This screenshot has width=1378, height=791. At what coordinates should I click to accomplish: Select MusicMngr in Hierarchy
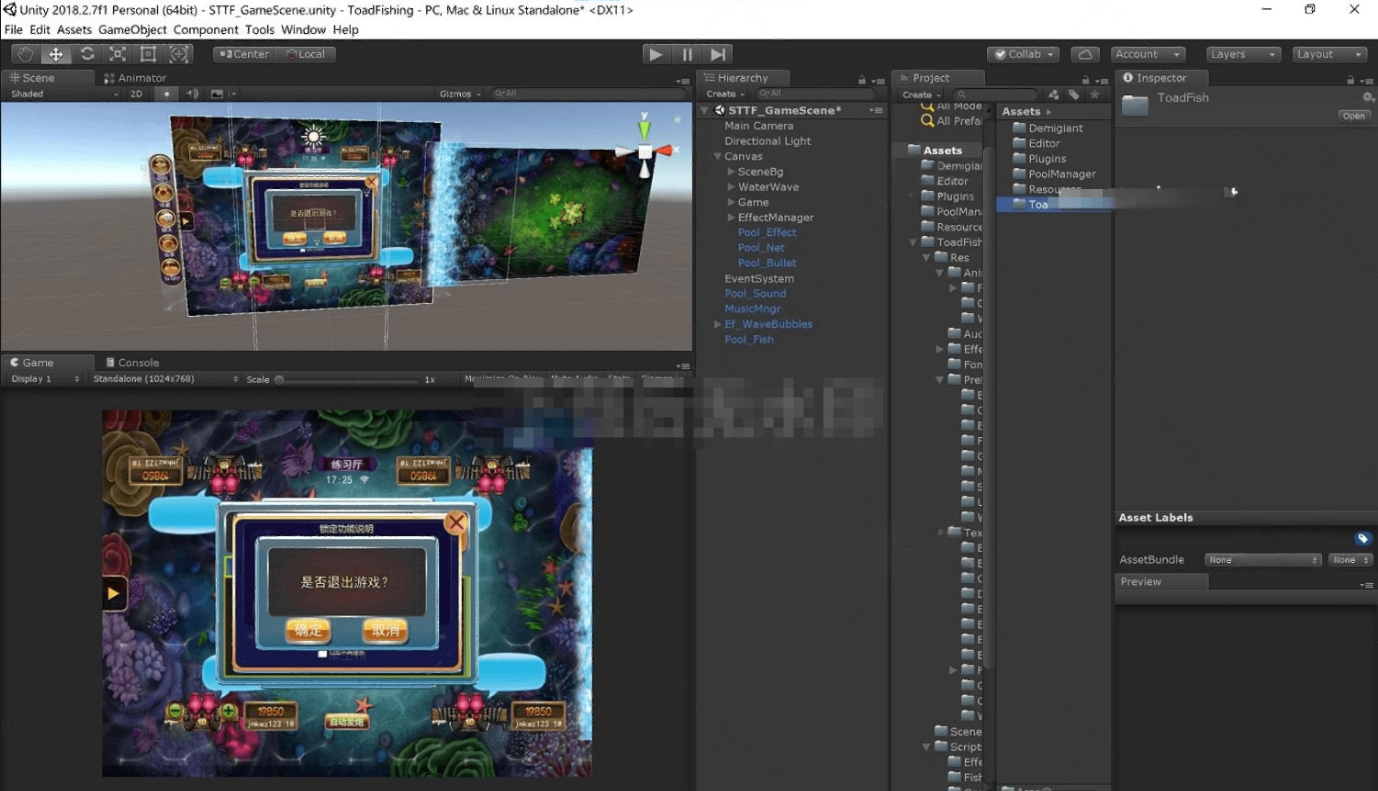pyautogui.click(x=752, y=309)
